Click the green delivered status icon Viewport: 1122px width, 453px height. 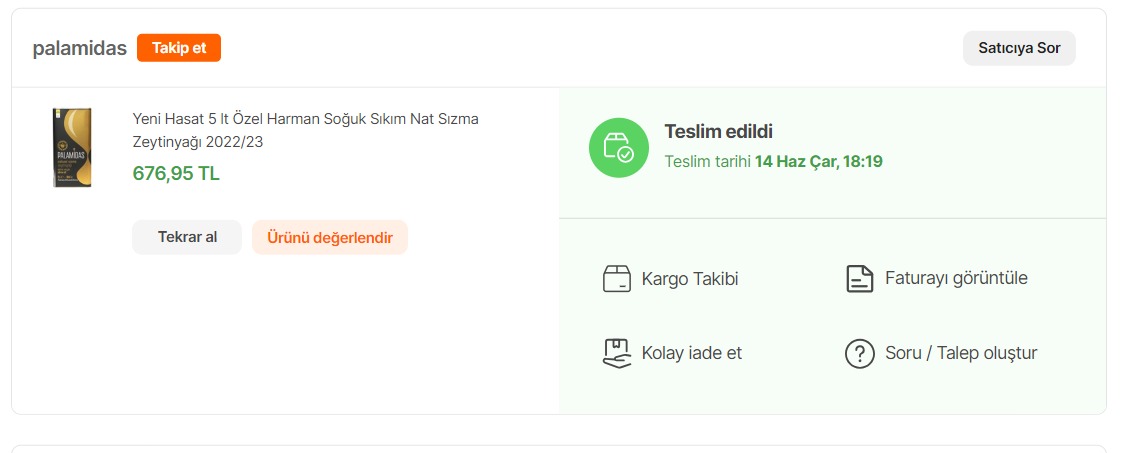click(x=618, y=147)
